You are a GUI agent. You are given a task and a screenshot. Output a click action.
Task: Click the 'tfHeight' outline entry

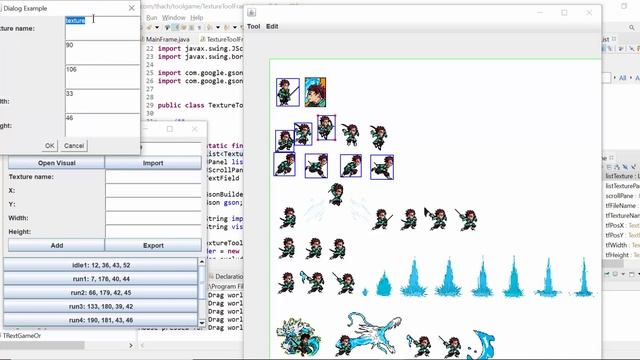pyautogui.click(x=617, y=255)
